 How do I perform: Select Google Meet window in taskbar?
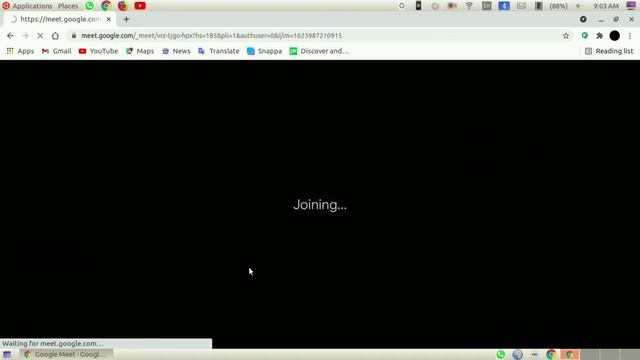(x=67, y=354)
